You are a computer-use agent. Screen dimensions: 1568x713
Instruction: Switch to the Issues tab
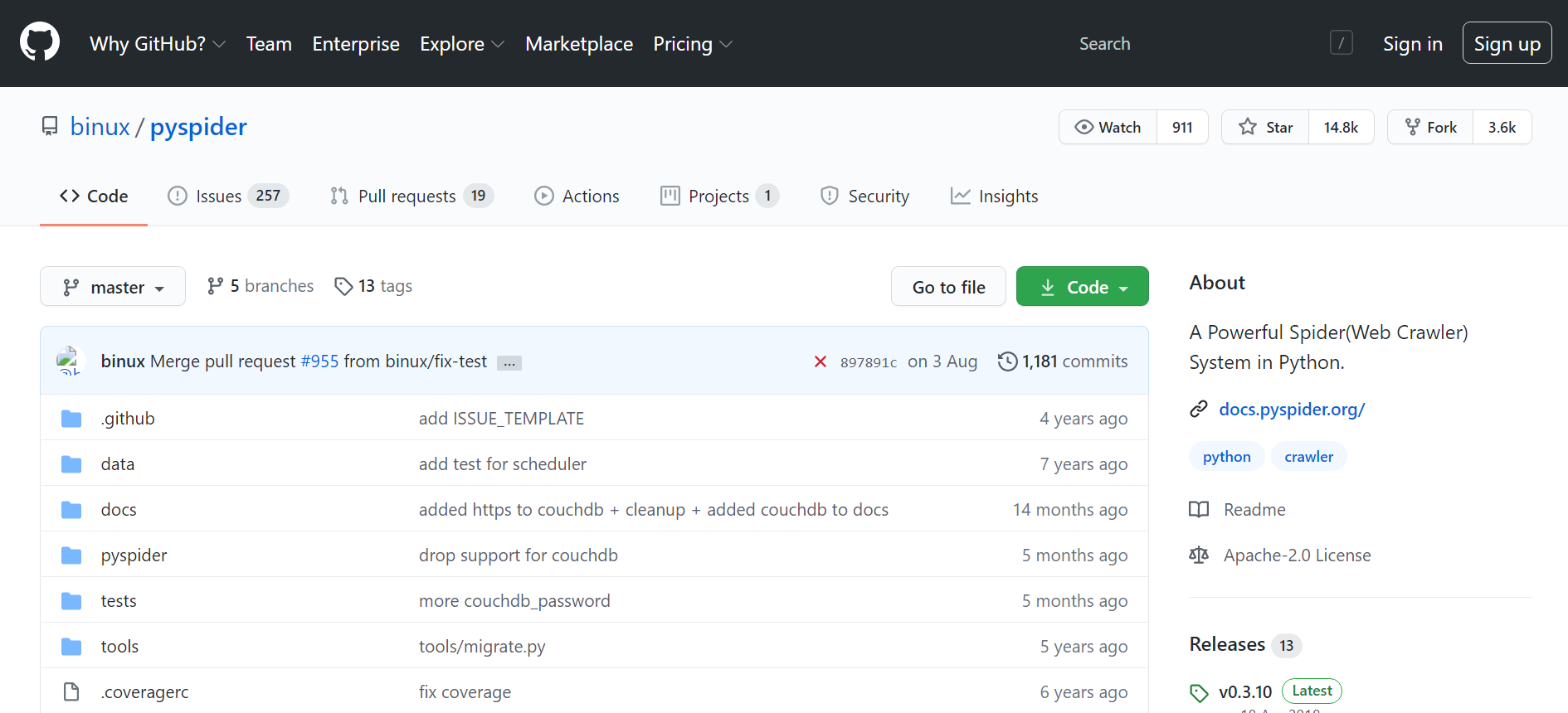(x=228, y=196)
